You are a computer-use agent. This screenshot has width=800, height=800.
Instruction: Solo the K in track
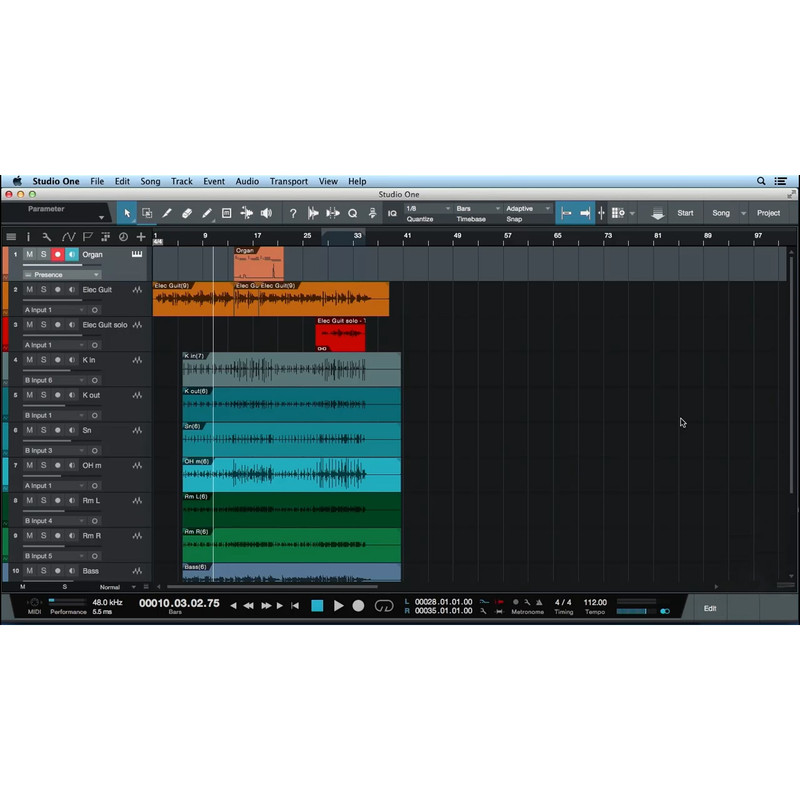(x=43, y=360)
